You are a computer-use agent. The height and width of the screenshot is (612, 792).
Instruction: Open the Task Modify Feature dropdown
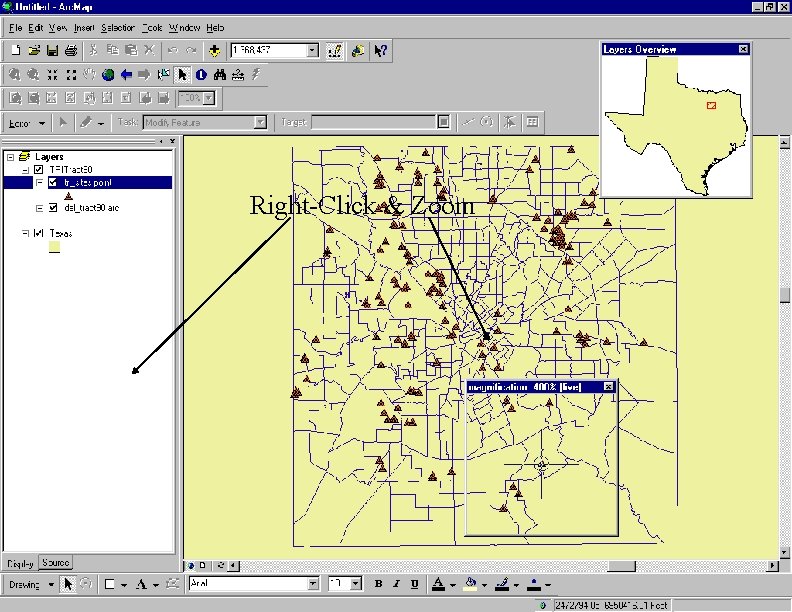point(260,122)
